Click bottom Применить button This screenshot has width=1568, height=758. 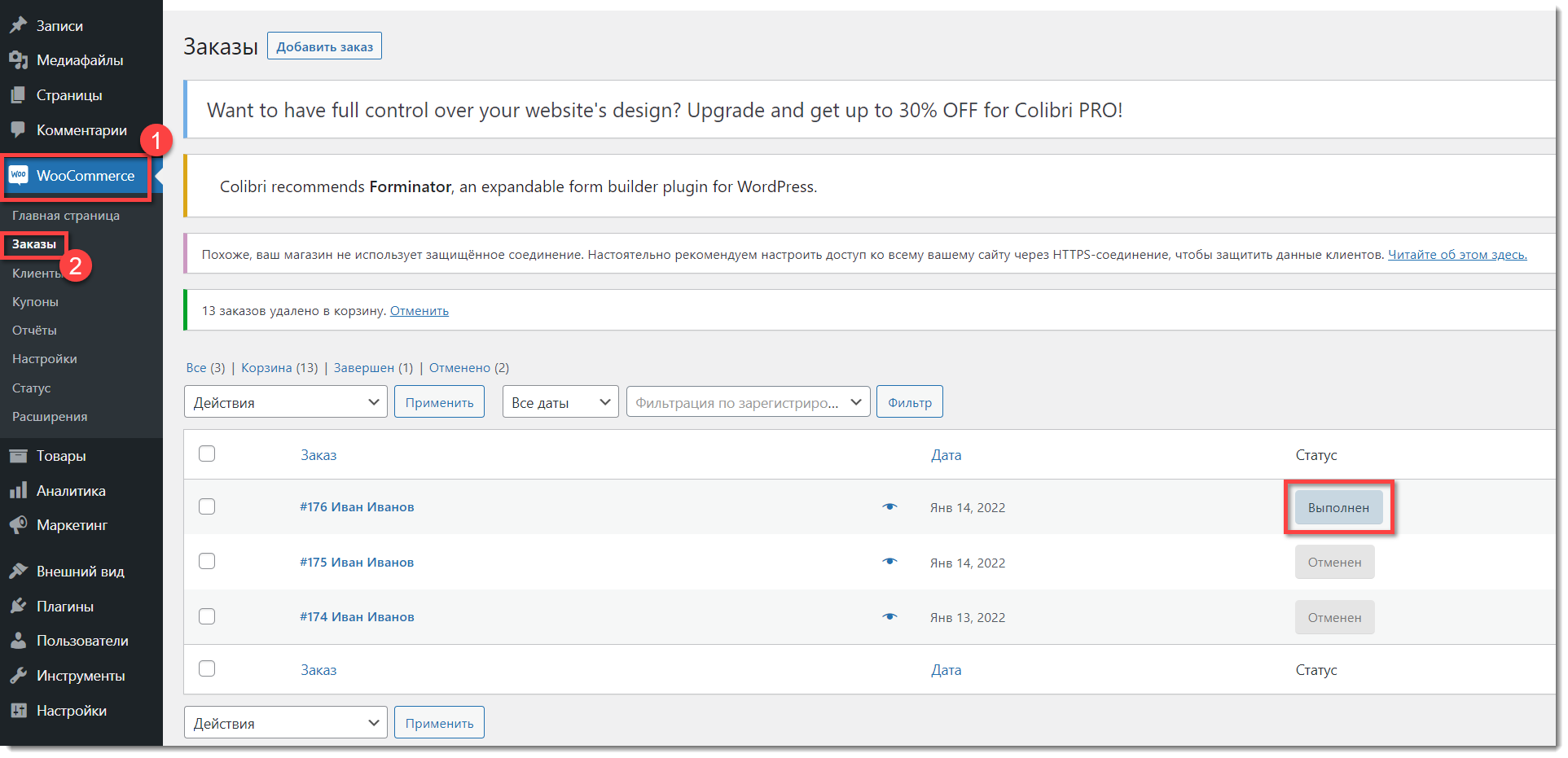coord(439,723)
